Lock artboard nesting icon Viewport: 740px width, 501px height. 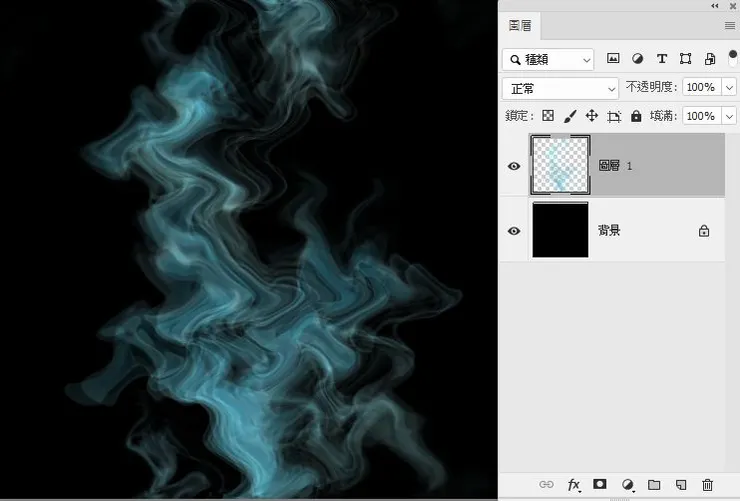614,117
